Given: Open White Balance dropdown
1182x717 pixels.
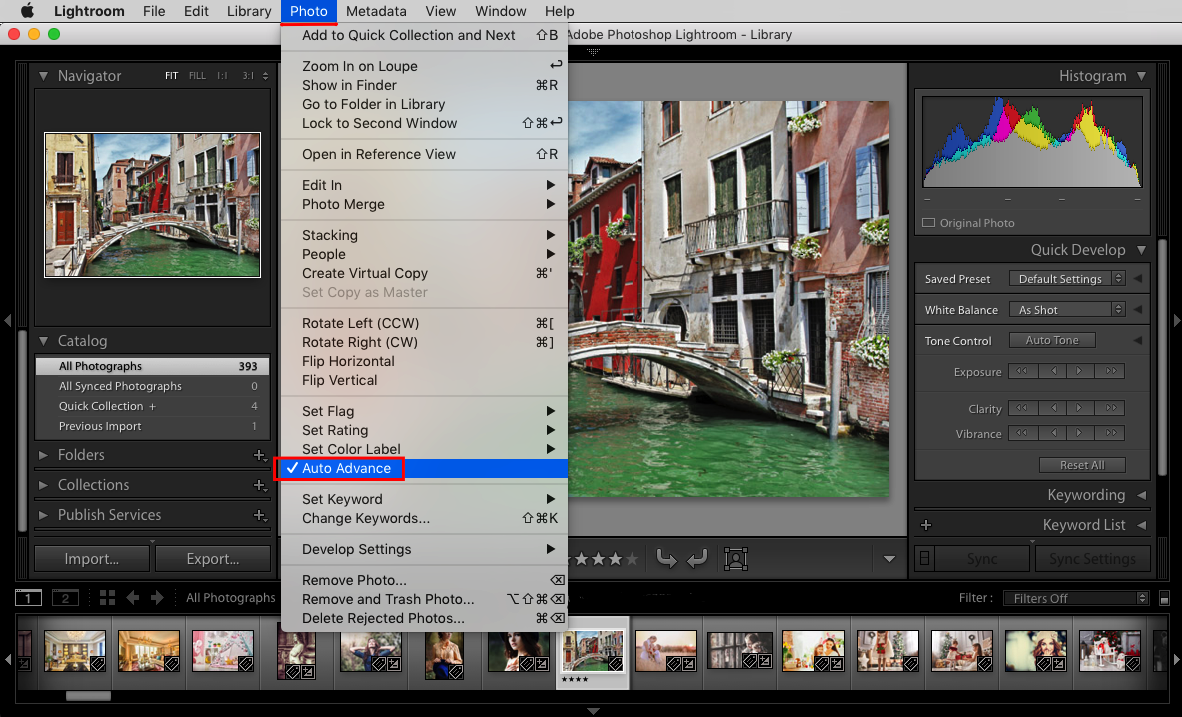Looking at the screenshot, I should [x=1067, y=310].
